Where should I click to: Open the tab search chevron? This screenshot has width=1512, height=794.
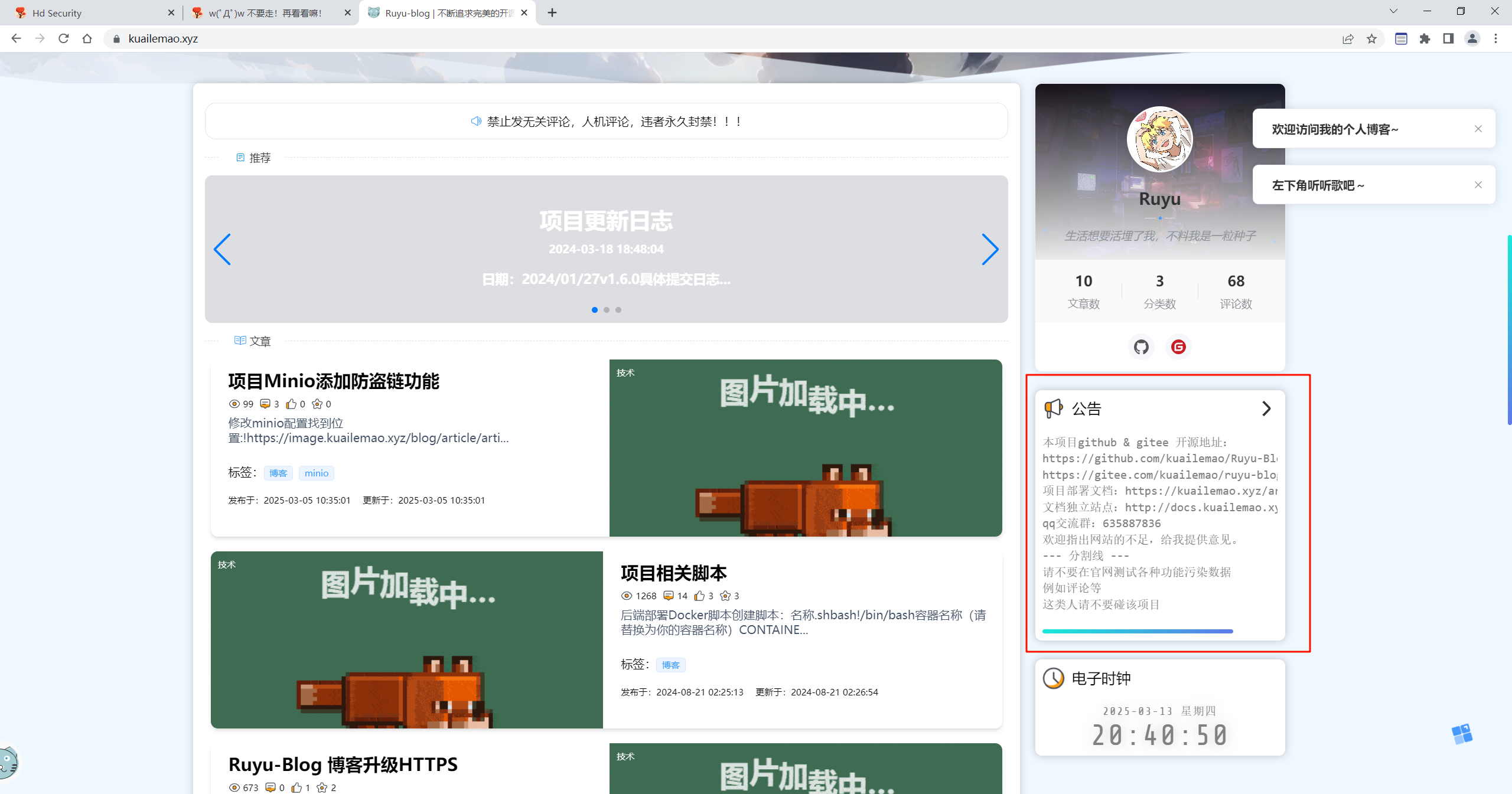click(1393, 11)
